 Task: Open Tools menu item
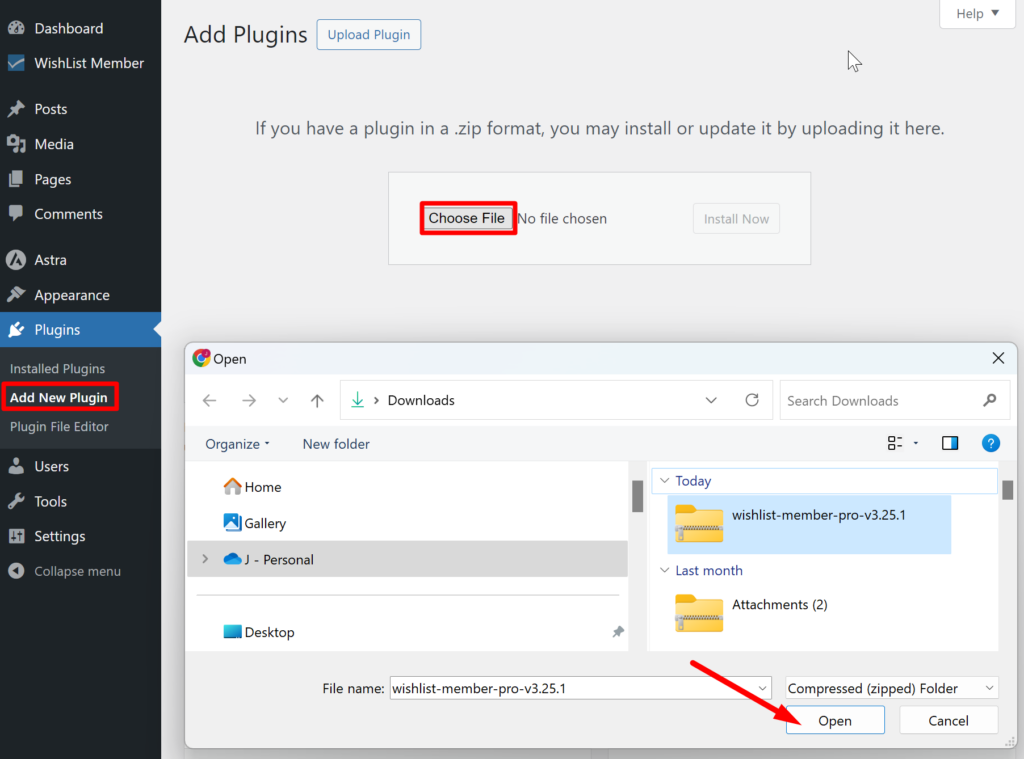[x=50, y=502]
